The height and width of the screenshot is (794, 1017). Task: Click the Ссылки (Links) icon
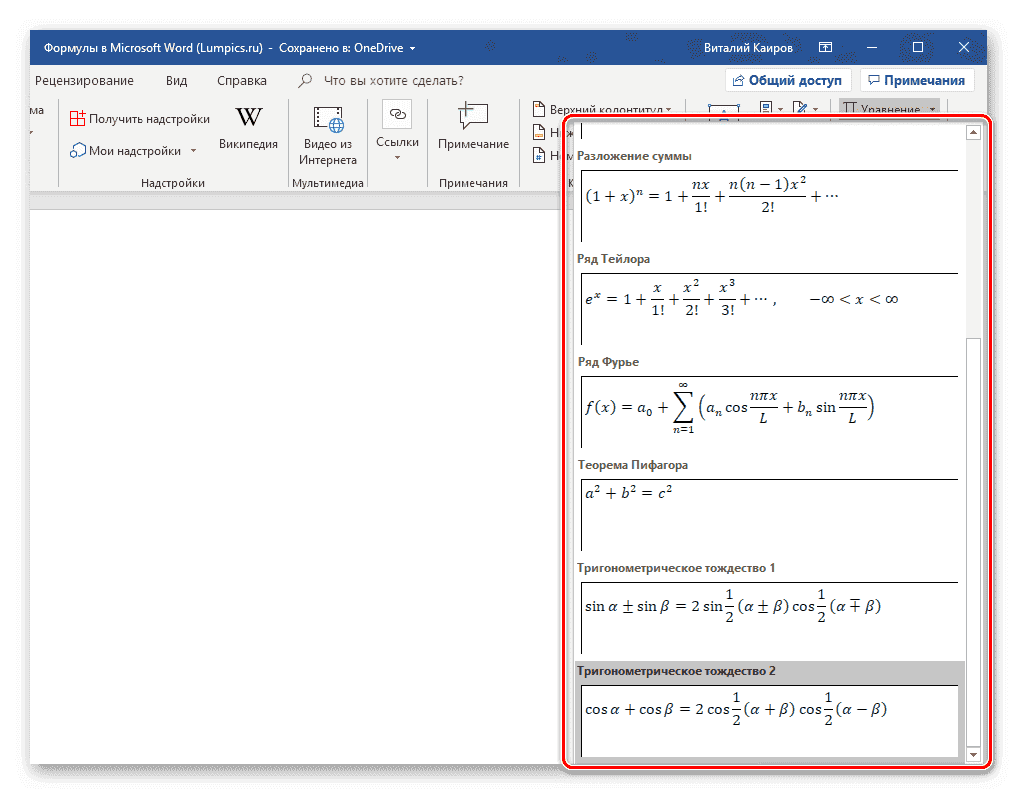[x=397, y=127]
